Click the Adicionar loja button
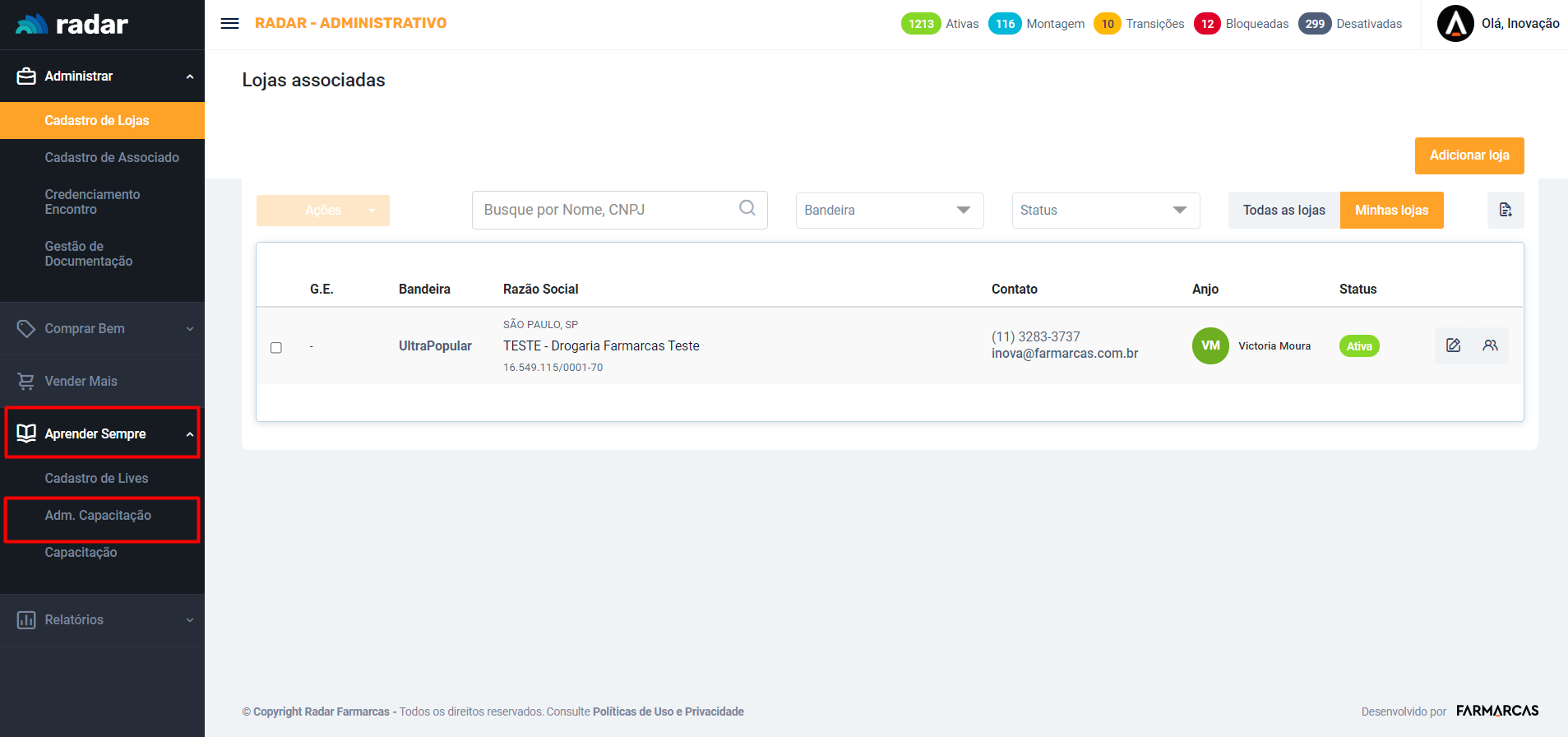This screenshot has width=1568, height=737. (x=1469, y=155)
